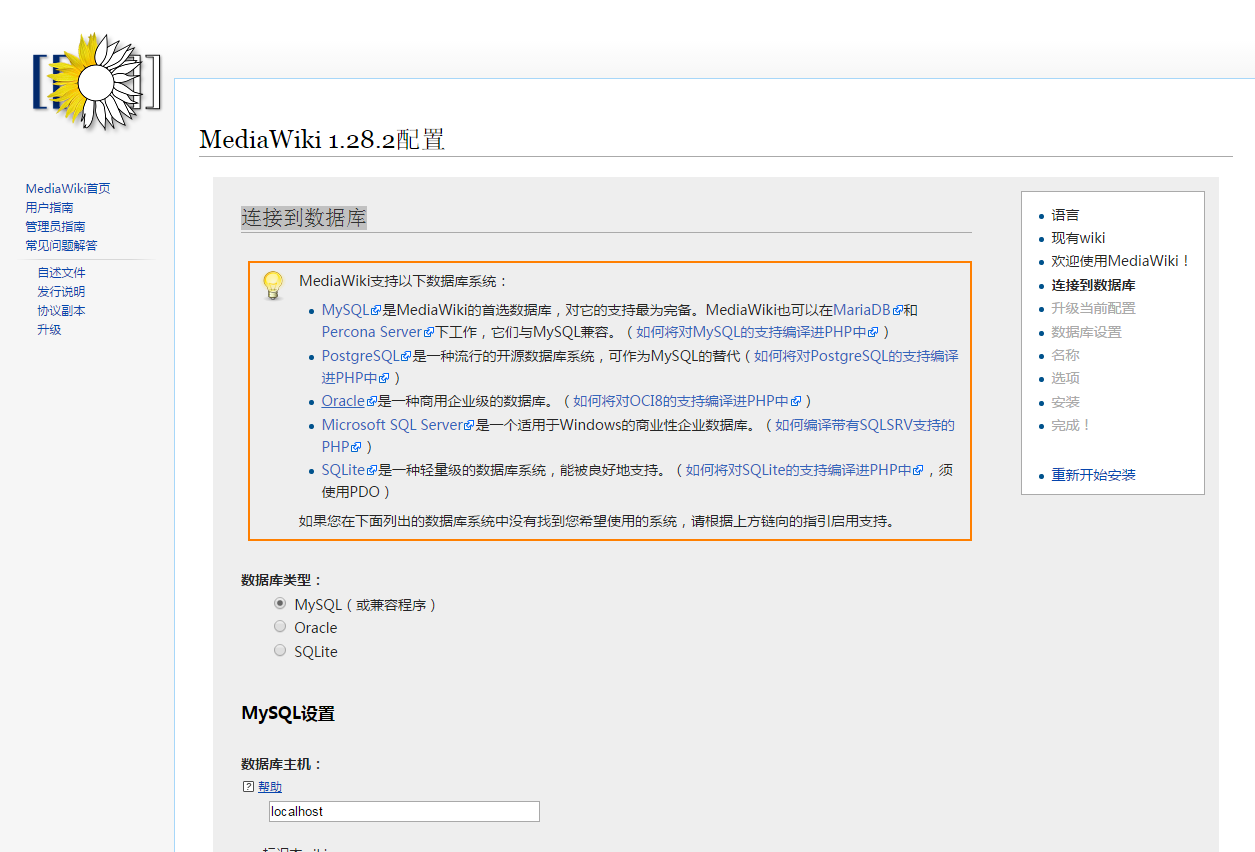
Task: Click the MediaWiki 1.28.2配置 title
Action: coord(322,139)
